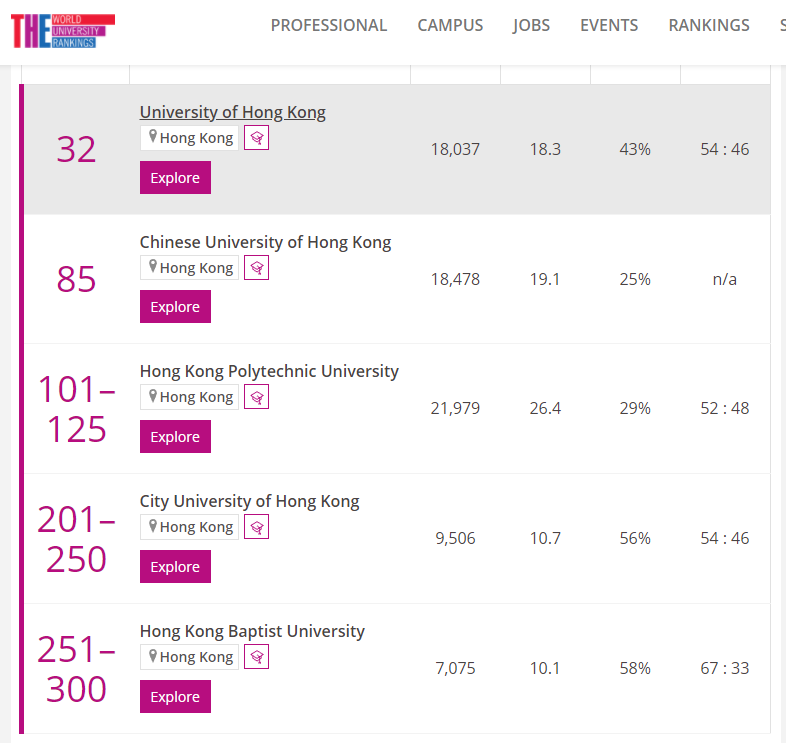Click graduation cap icon for Hong Kong Polytechnic University
This screenshot has height=743, width=786.
pyautogui.click(x=256, y=397)
